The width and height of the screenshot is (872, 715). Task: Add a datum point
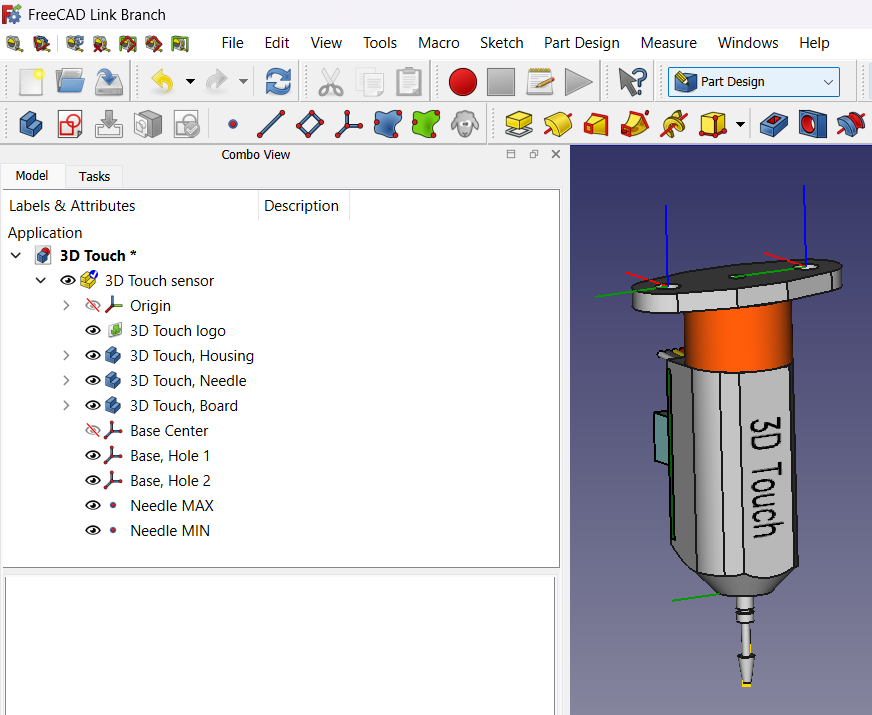click(x=233, y=124)
